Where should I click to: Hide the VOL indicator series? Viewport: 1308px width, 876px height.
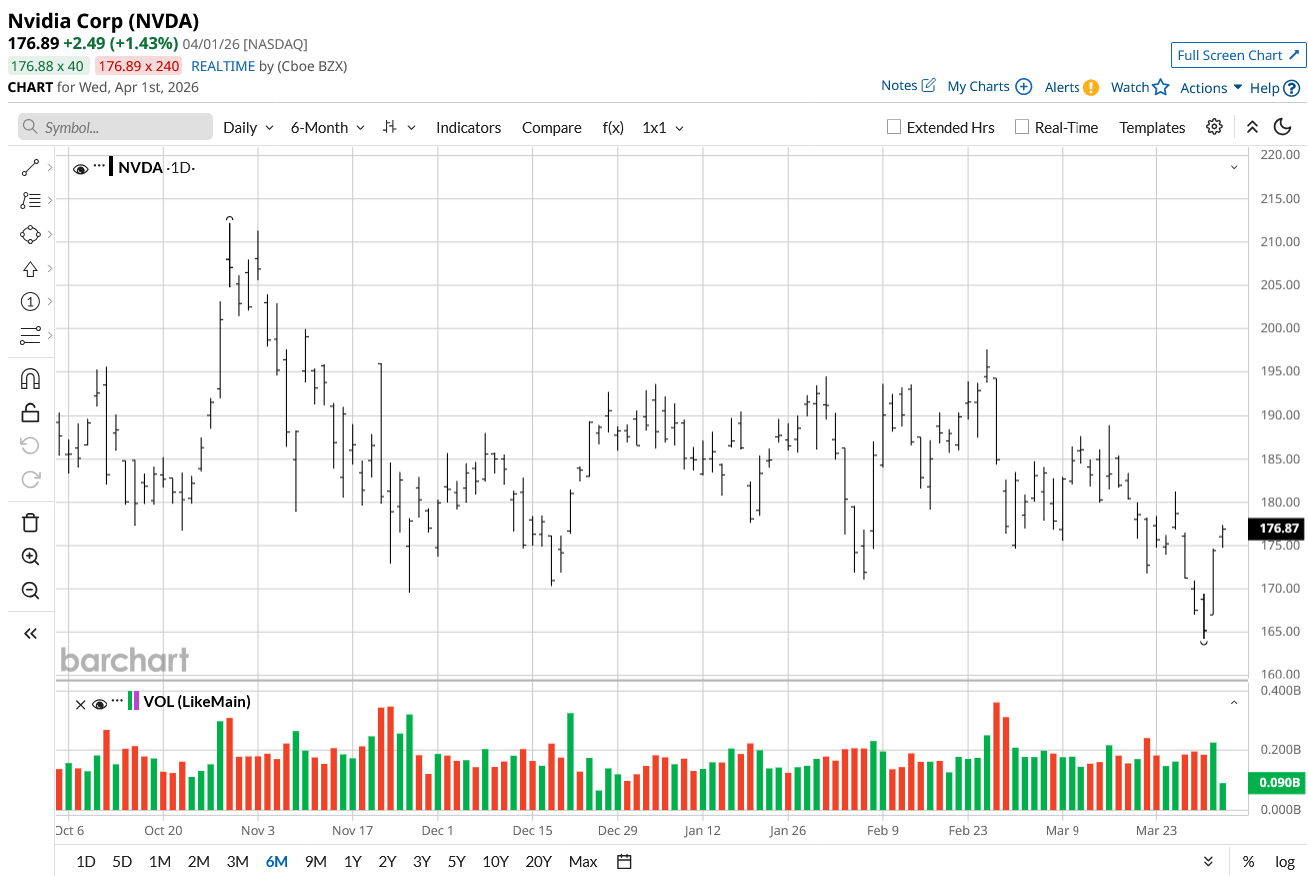(99, 704)
